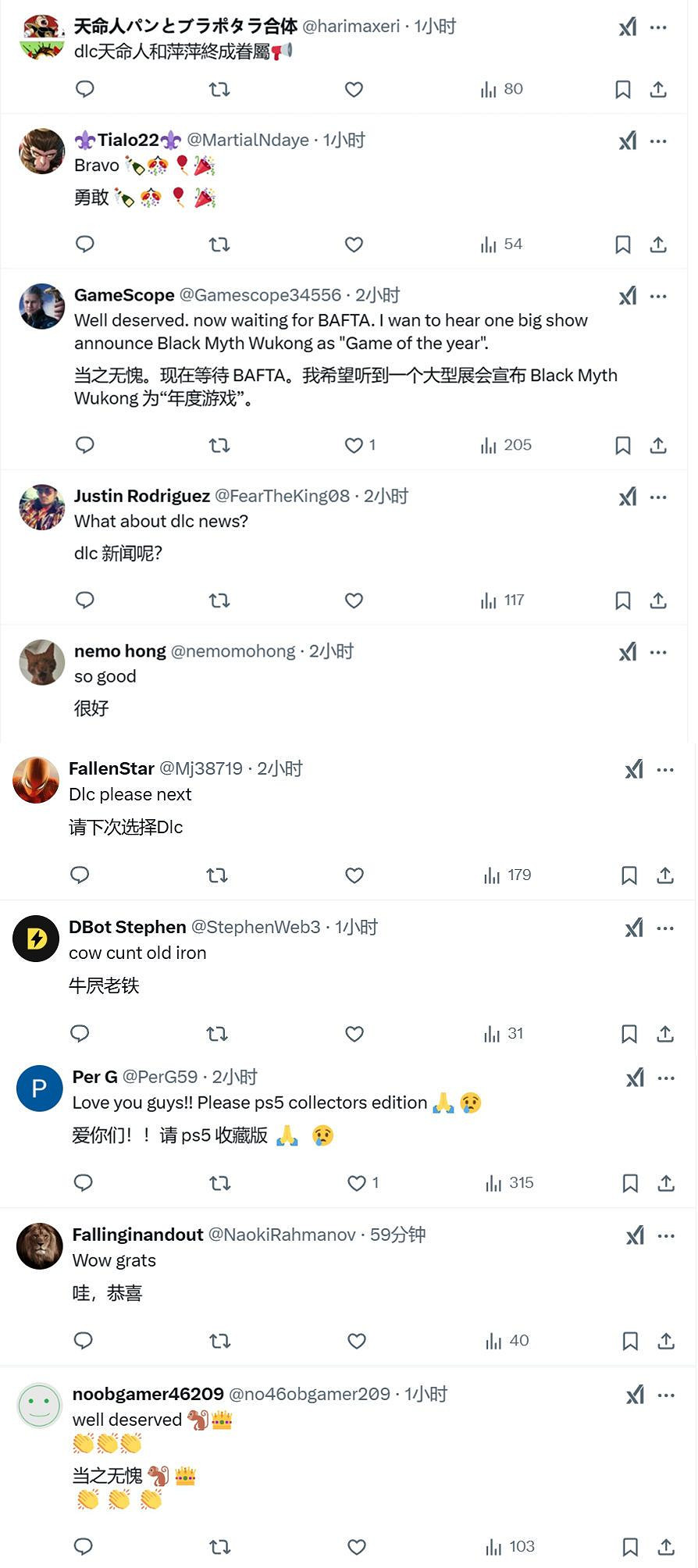Click Fallinginandout's lion profile picture
Viewport: 698px width, 1568px height.
click(39, 1246)
